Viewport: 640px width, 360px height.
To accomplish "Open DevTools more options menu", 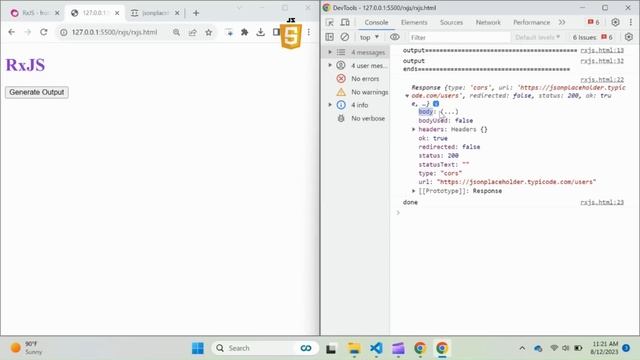I will pyautogui.click(x=631, y=22).
